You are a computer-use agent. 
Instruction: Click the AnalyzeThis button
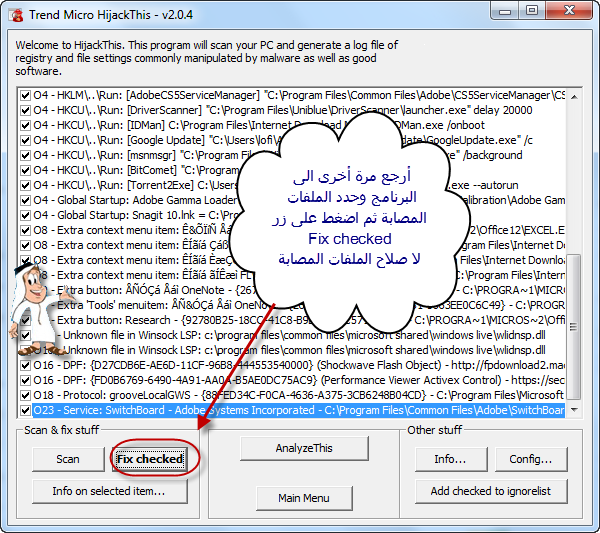[304, 448]
